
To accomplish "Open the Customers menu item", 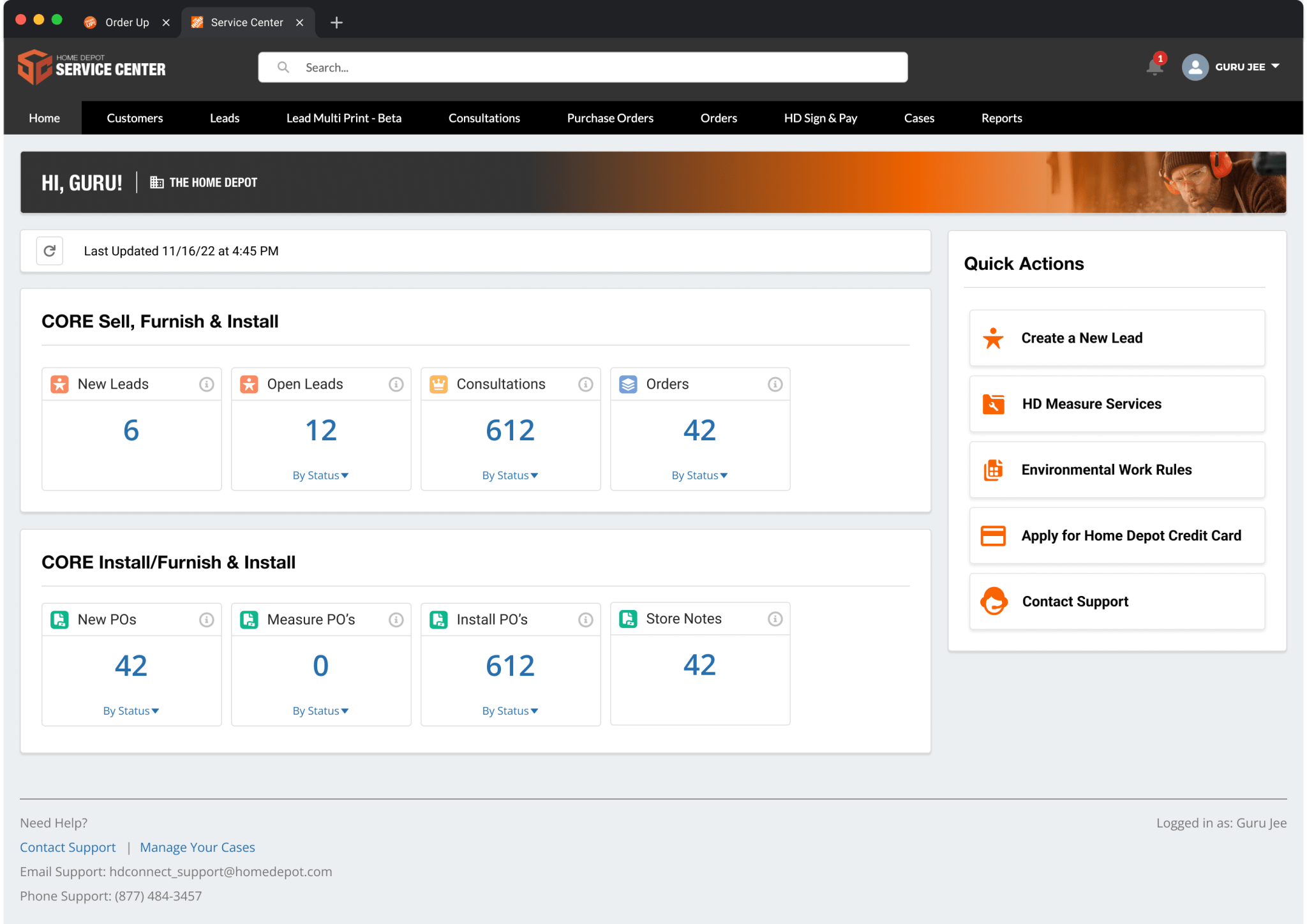I will (135, 118).
